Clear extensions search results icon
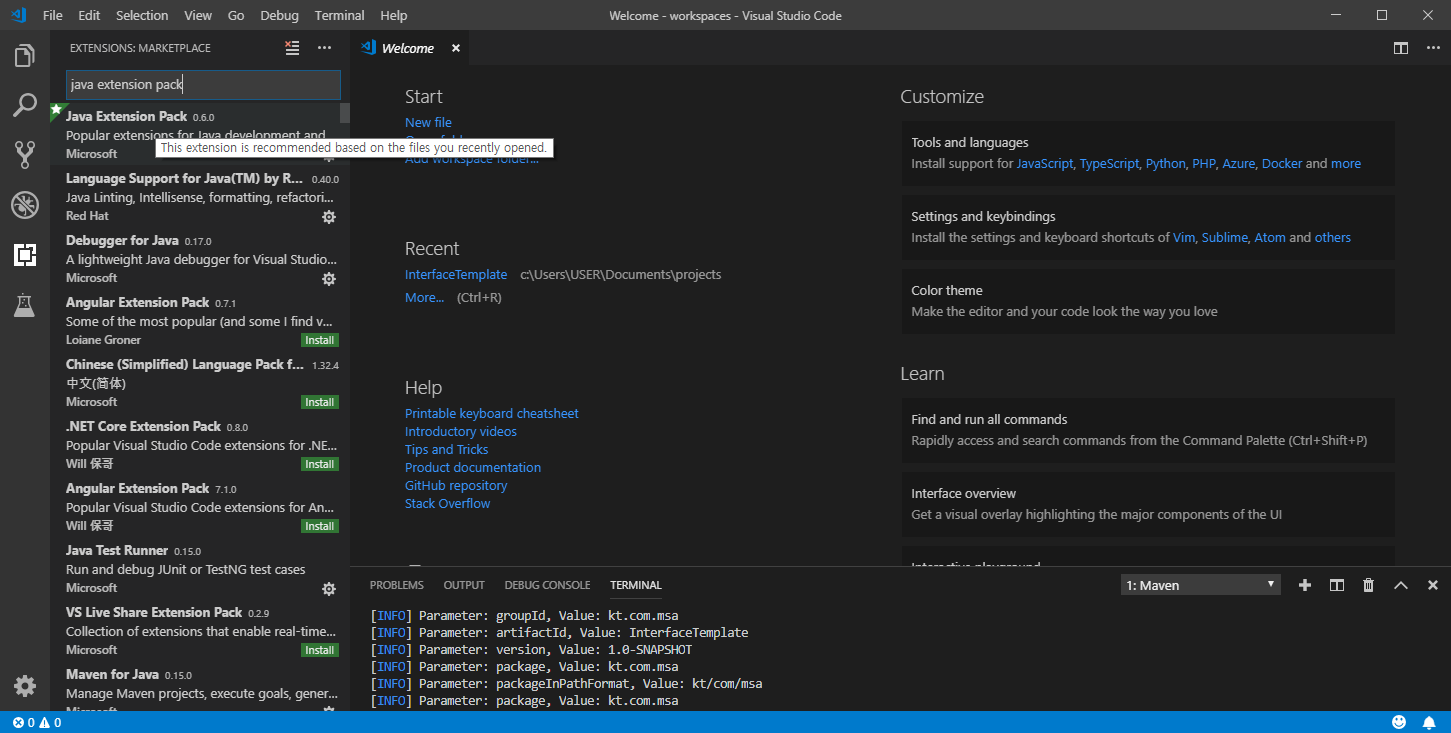This screenshot has height=733, width=1451. pos(292,48)
